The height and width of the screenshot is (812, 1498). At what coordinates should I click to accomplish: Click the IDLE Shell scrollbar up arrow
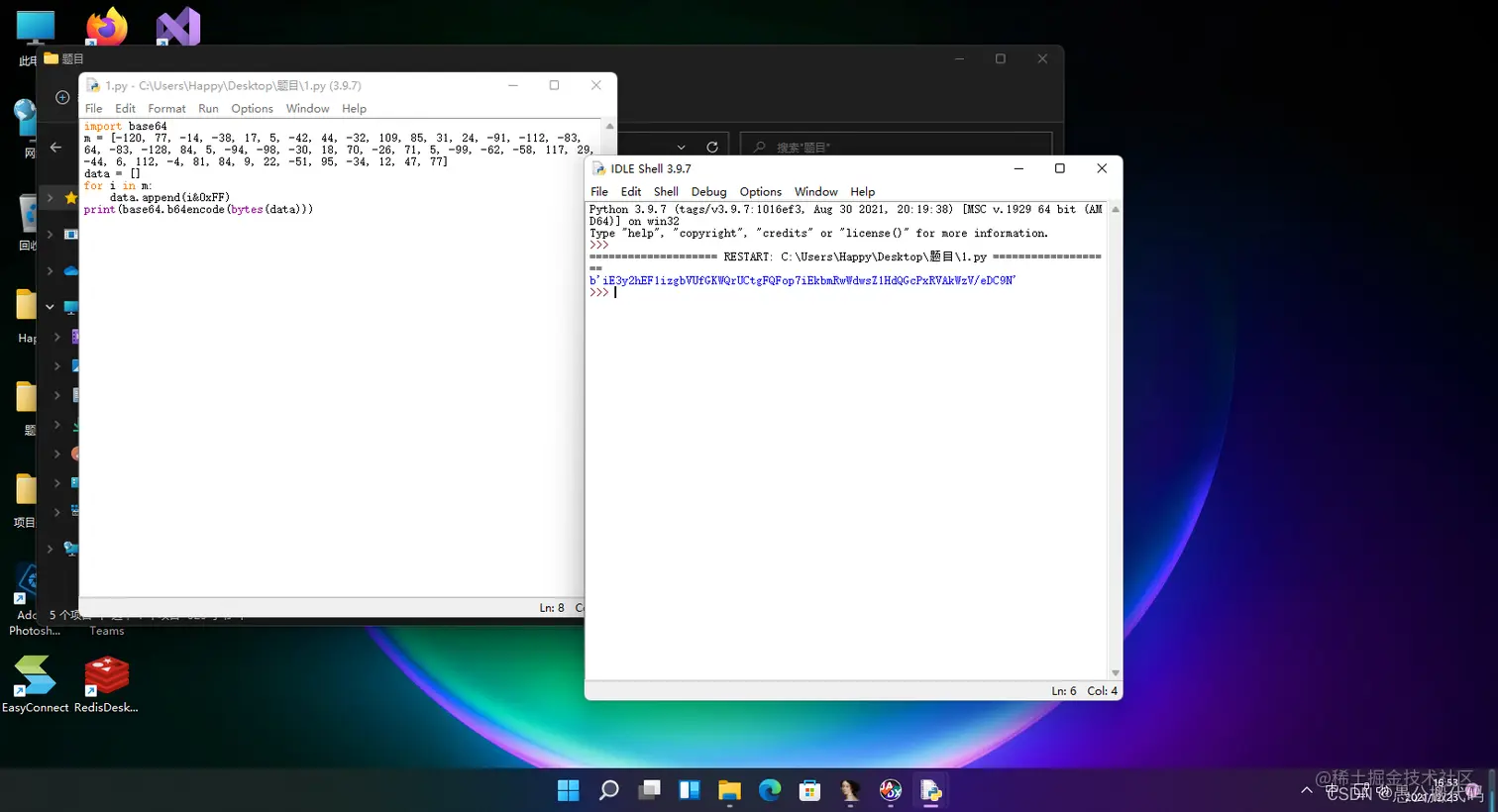[x=1115, y=210]
